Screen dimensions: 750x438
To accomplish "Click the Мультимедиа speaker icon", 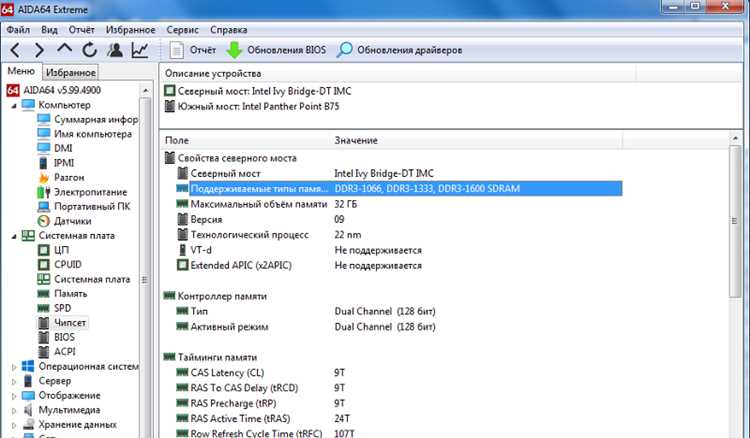I will [x=28, y=410].
